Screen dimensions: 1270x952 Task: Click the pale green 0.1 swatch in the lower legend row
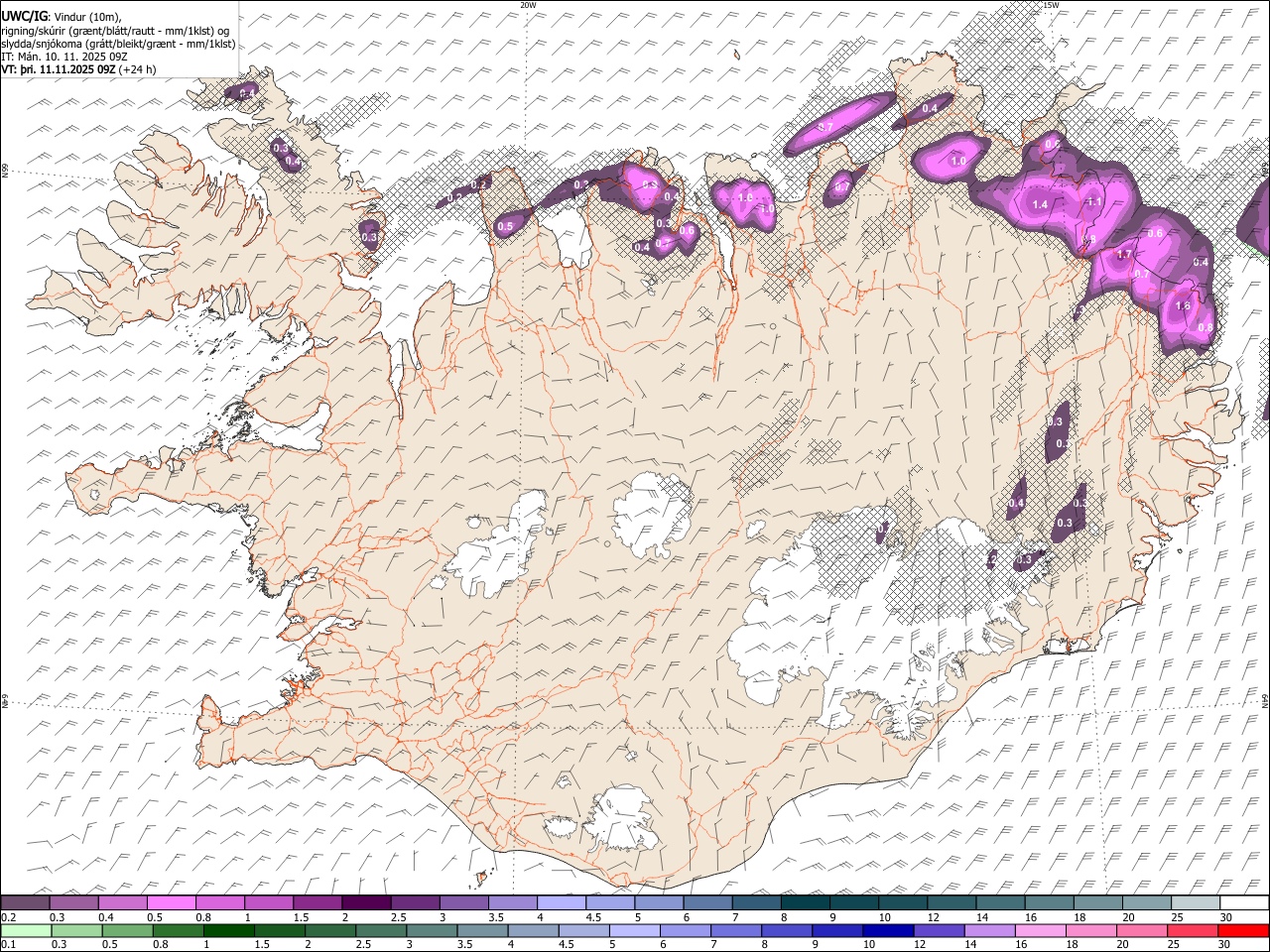point(26,930)
